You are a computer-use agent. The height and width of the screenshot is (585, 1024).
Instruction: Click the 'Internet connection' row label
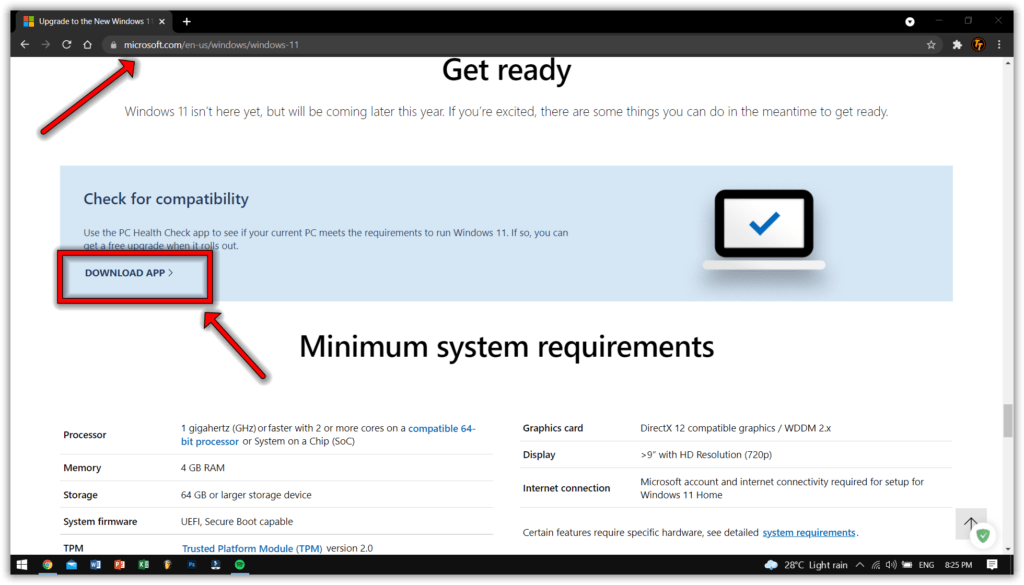(566, 488)
